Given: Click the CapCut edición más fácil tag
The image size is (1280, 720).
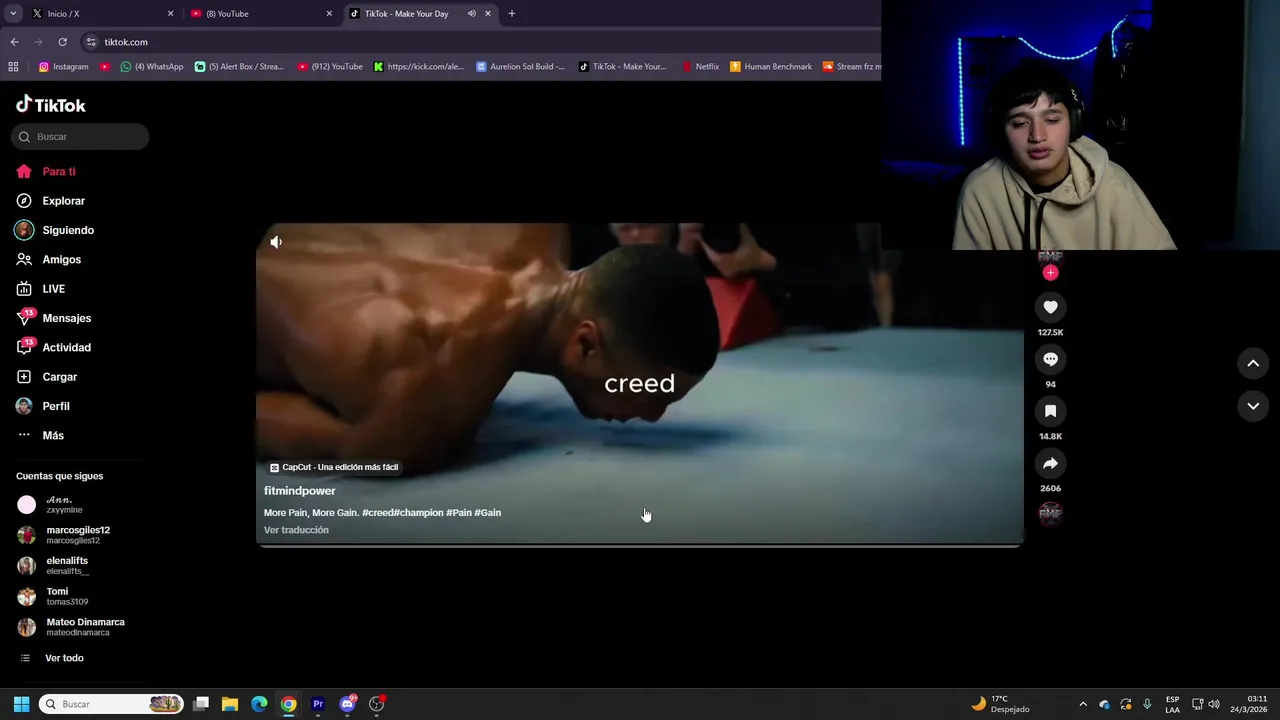Looking at the screenshot, I should click(x=334, y=467).
